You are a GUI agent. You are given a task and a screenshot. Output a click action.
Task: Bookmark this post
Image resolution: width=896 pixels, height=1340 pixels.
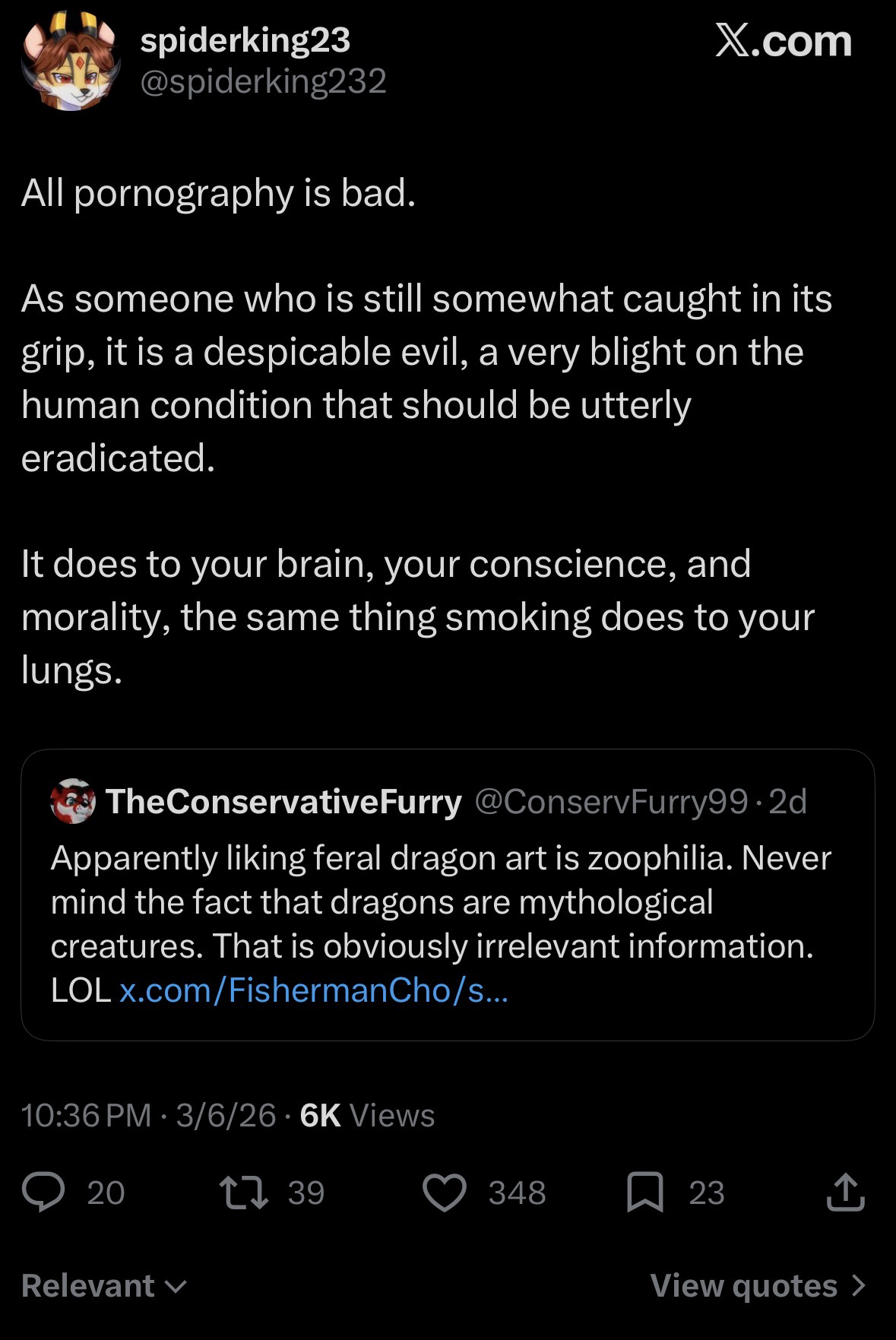coord(645,1192)
